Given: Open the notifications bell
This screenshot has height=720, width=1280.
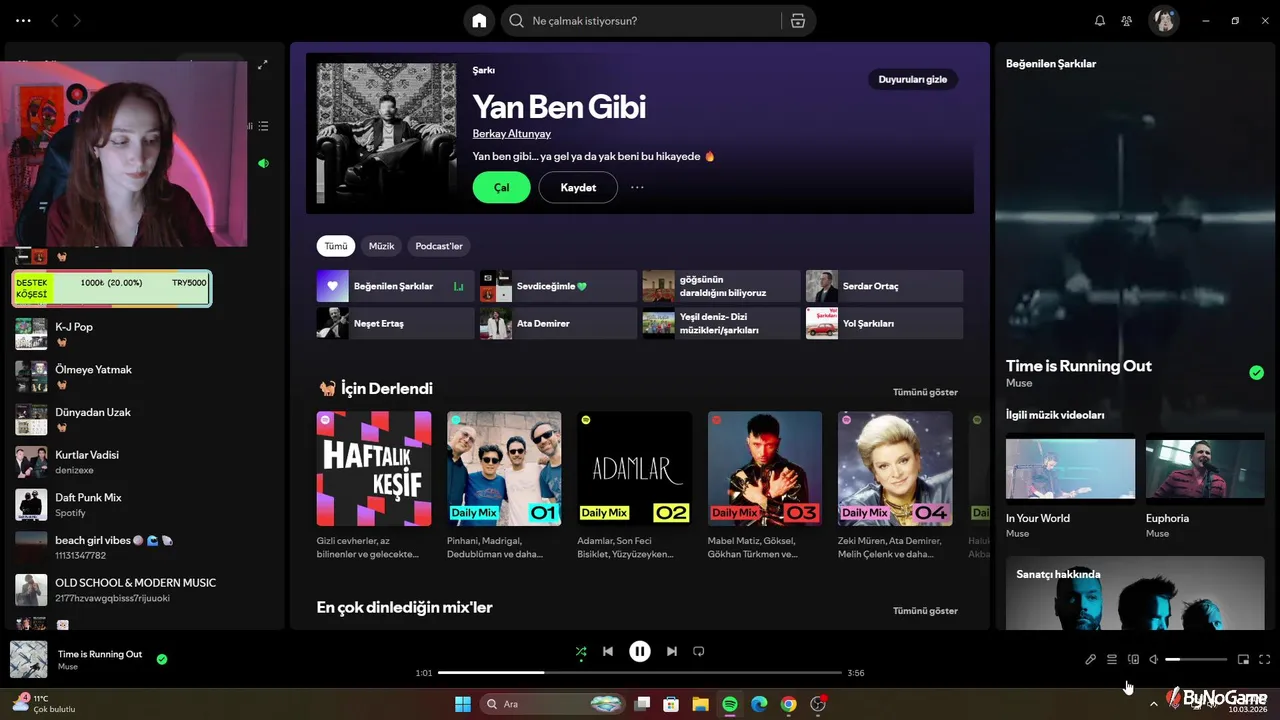Looking at the screenshot, I should pos(1100,21).
